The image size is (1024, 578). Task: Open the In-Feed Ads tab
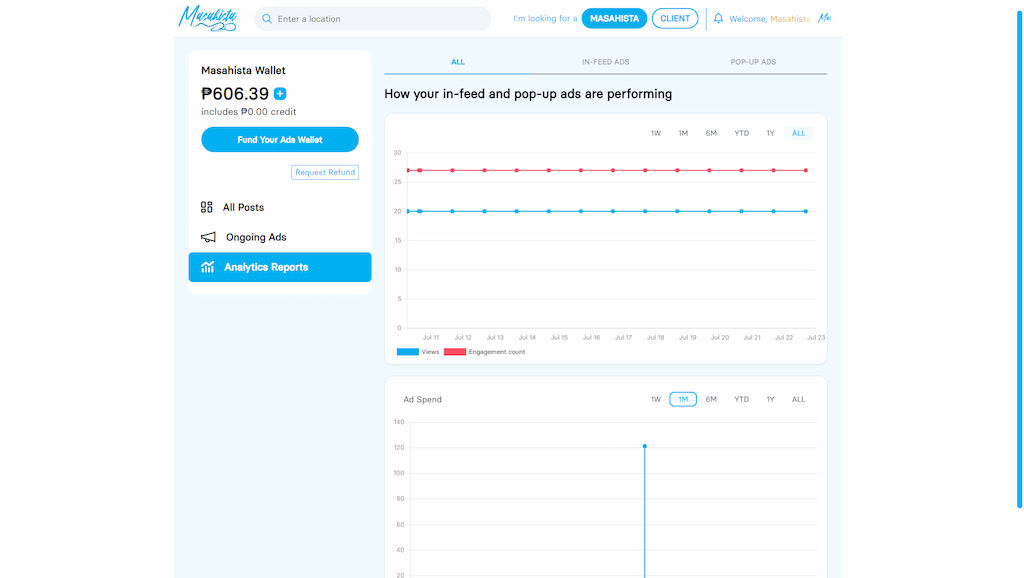pyautogui.click(x=605, y=62)
